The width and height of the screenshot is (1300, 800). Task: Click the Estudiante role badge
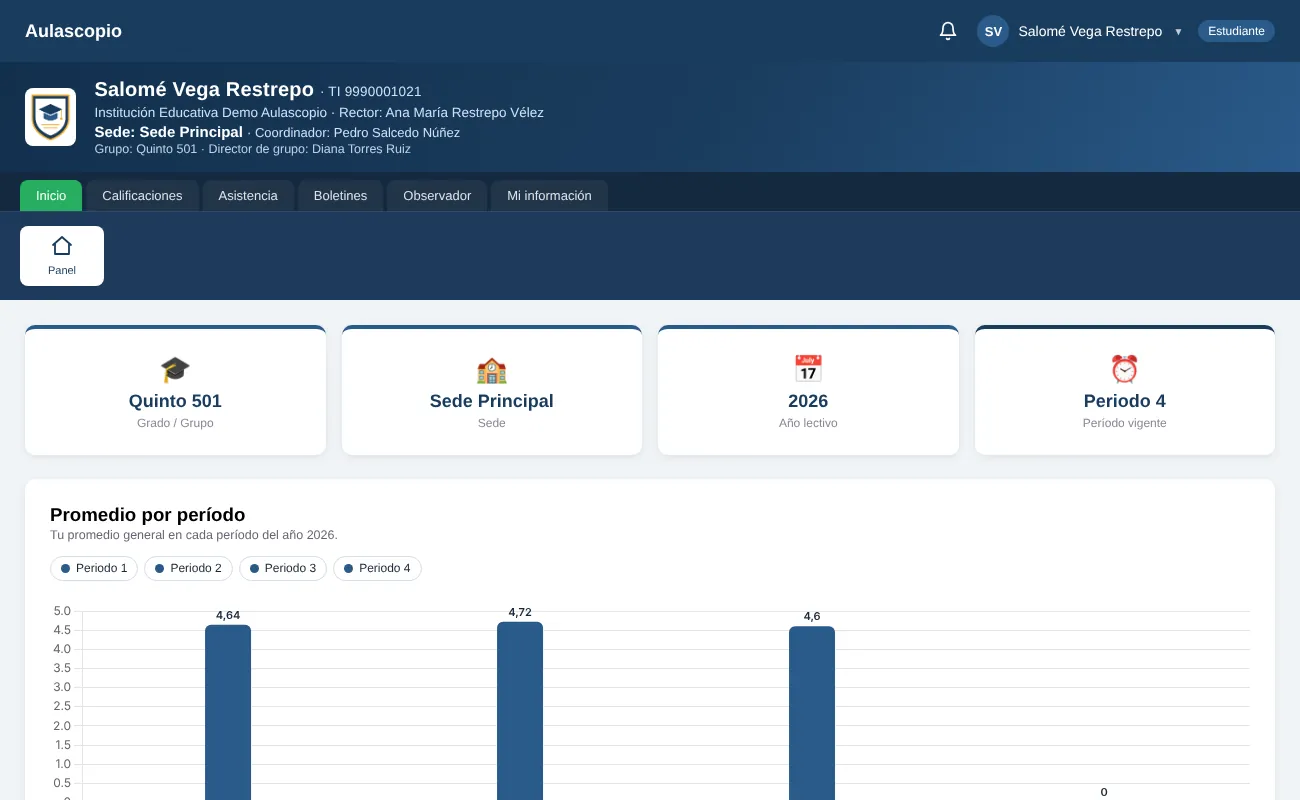tap(1236, 31)
